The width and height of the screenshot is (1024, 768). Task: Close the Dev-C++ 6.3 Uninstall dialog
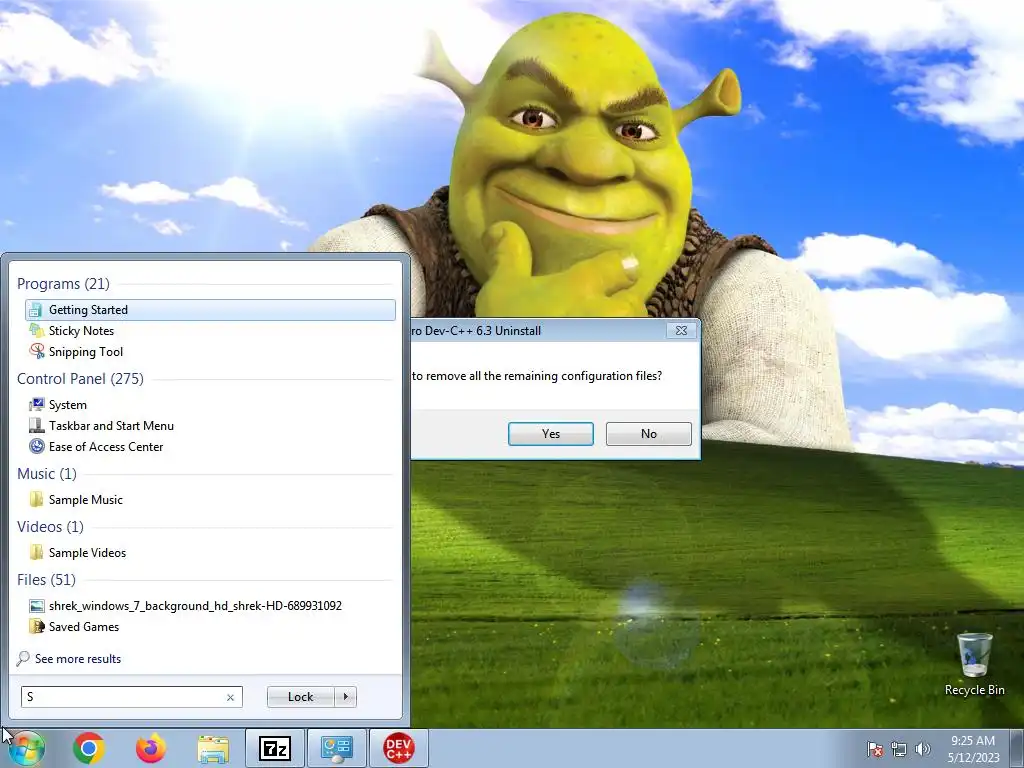681,330
